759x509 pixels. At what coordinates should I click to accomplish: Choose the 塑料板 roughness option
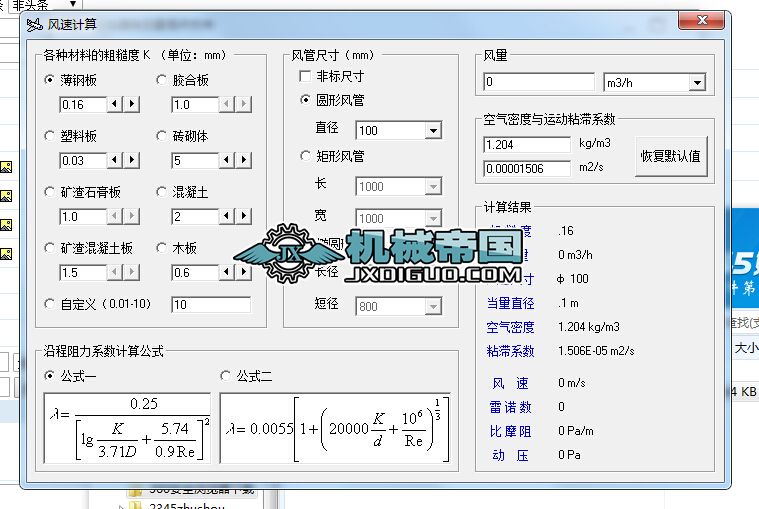point(49,136)
